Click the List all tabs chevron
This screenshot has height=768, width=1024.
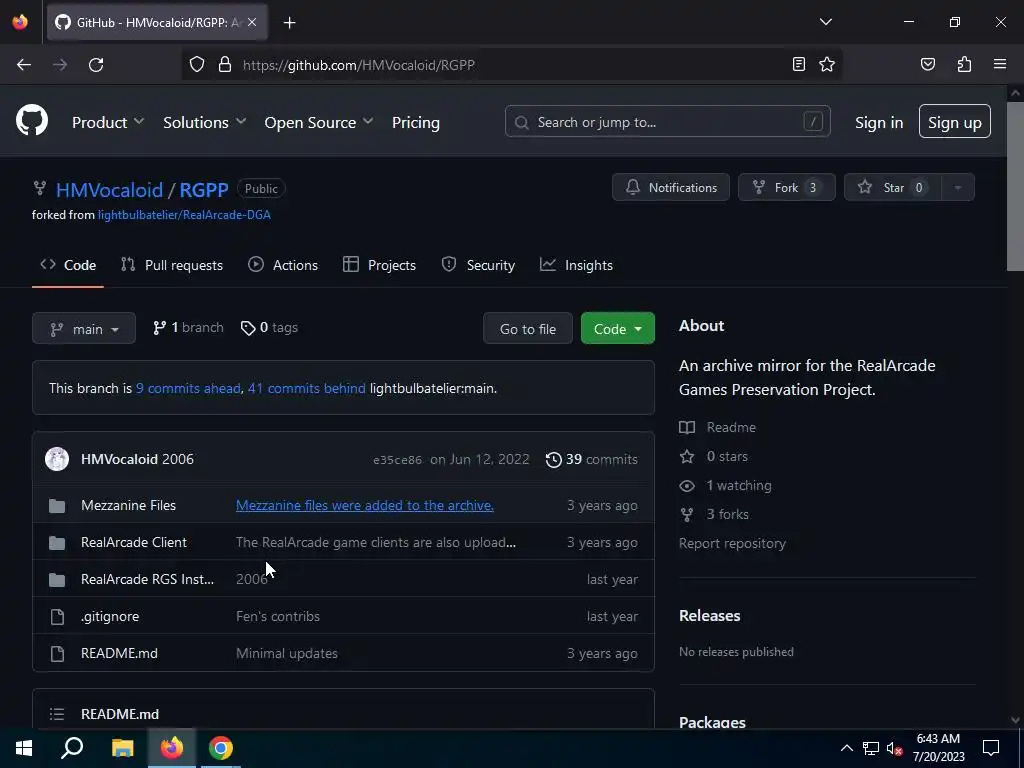pos(825,22)
